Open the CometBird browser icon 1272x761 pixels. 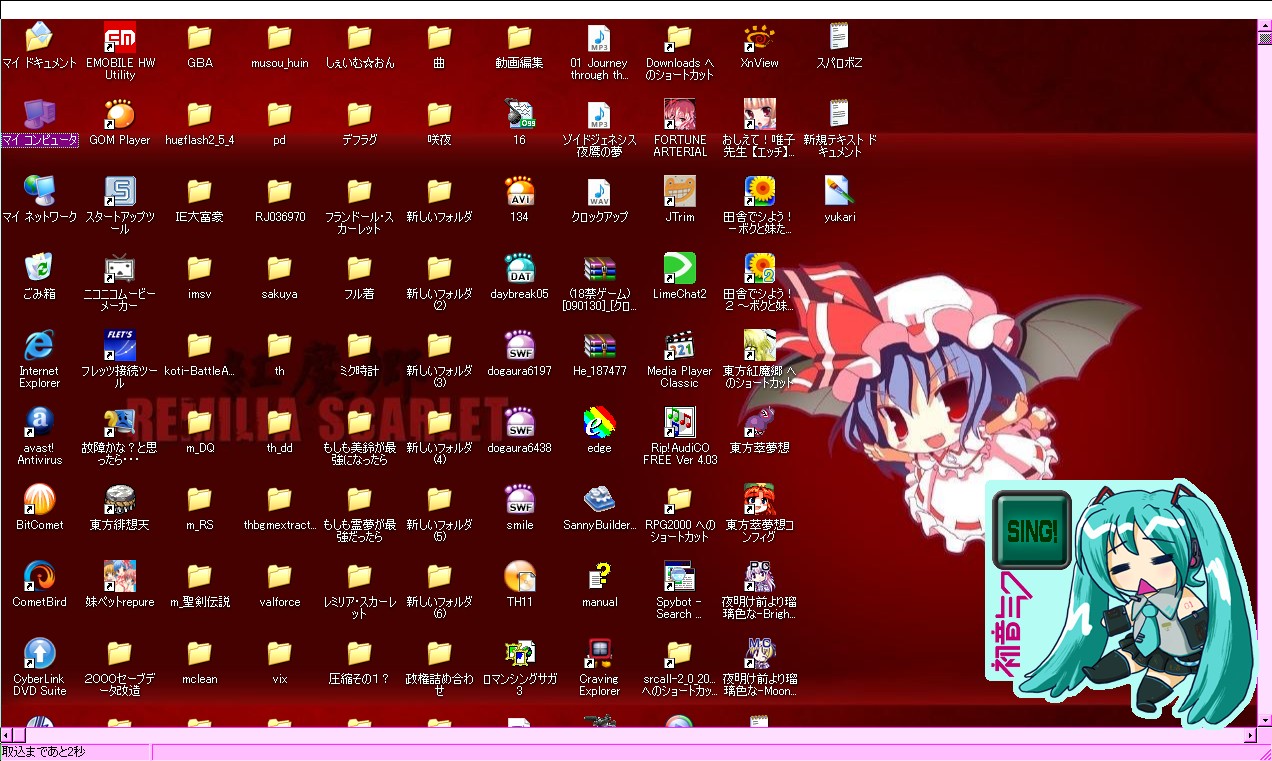[x=39, y=577]
